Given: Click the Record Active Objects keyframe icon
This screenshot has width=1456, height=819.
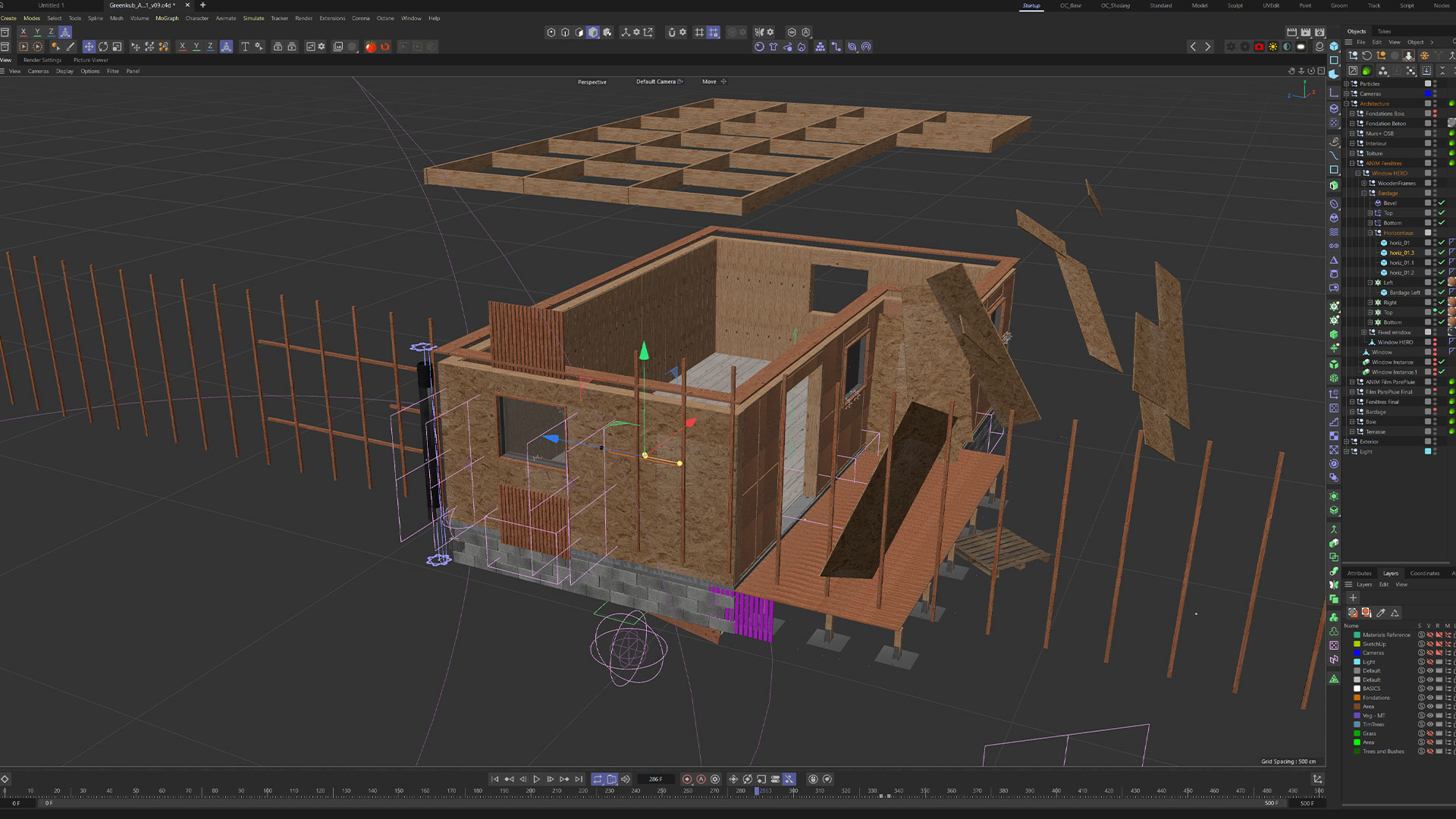Looking at the screenshot, I should pyautogui.click(x=687, y=780).
